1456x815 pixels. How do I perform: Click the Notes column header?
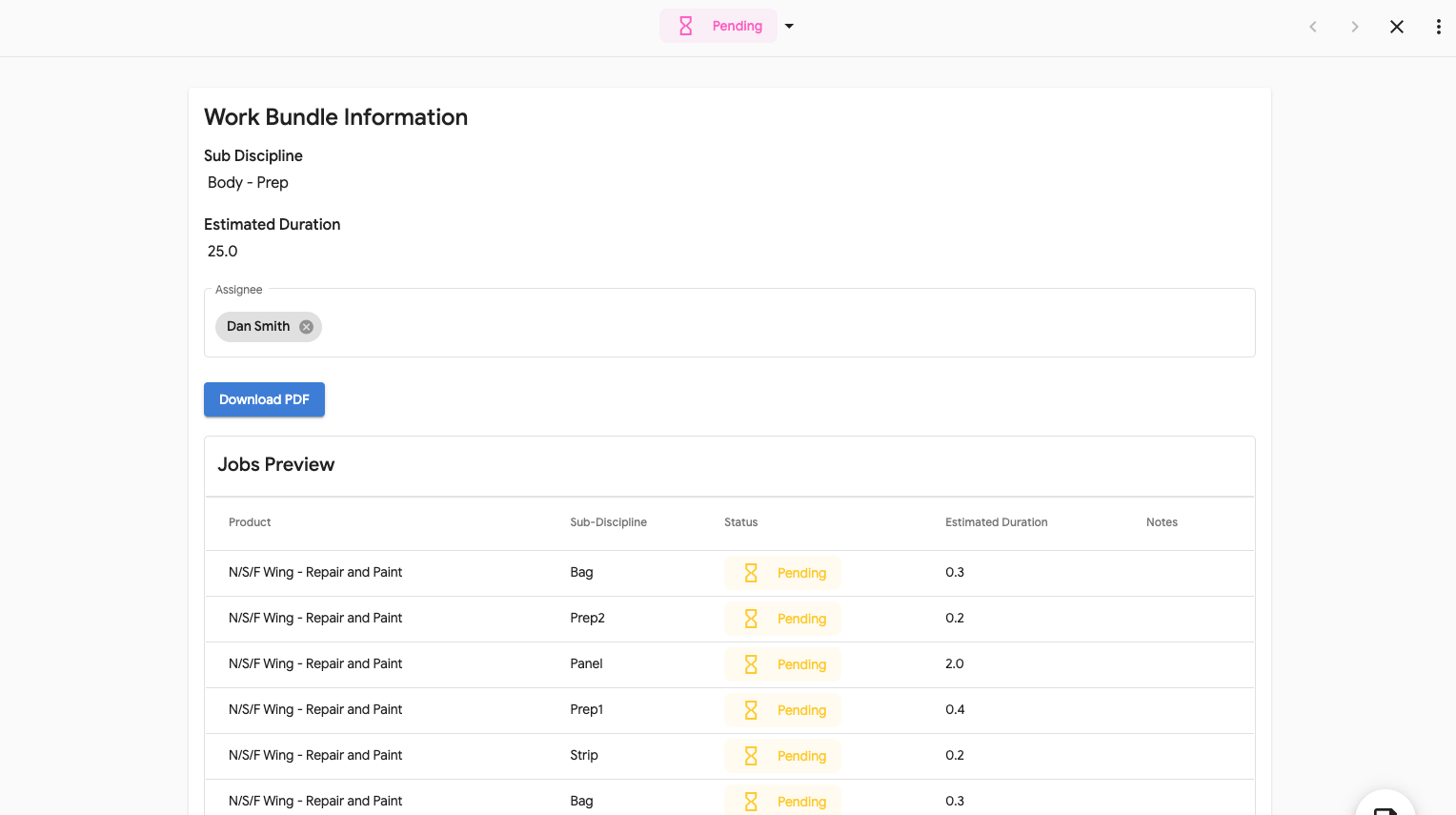pyautogui.click(x=1162, y=522)
